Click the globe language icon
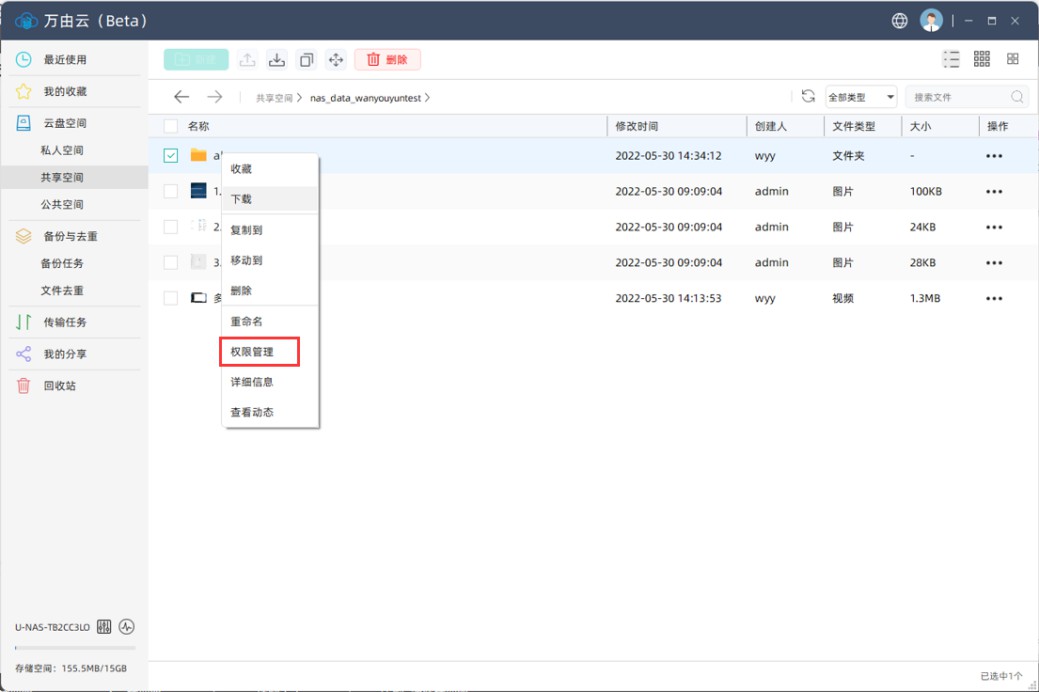Image resolution: width=1039 pixels, height=692 pixels. tap(900, 21)
